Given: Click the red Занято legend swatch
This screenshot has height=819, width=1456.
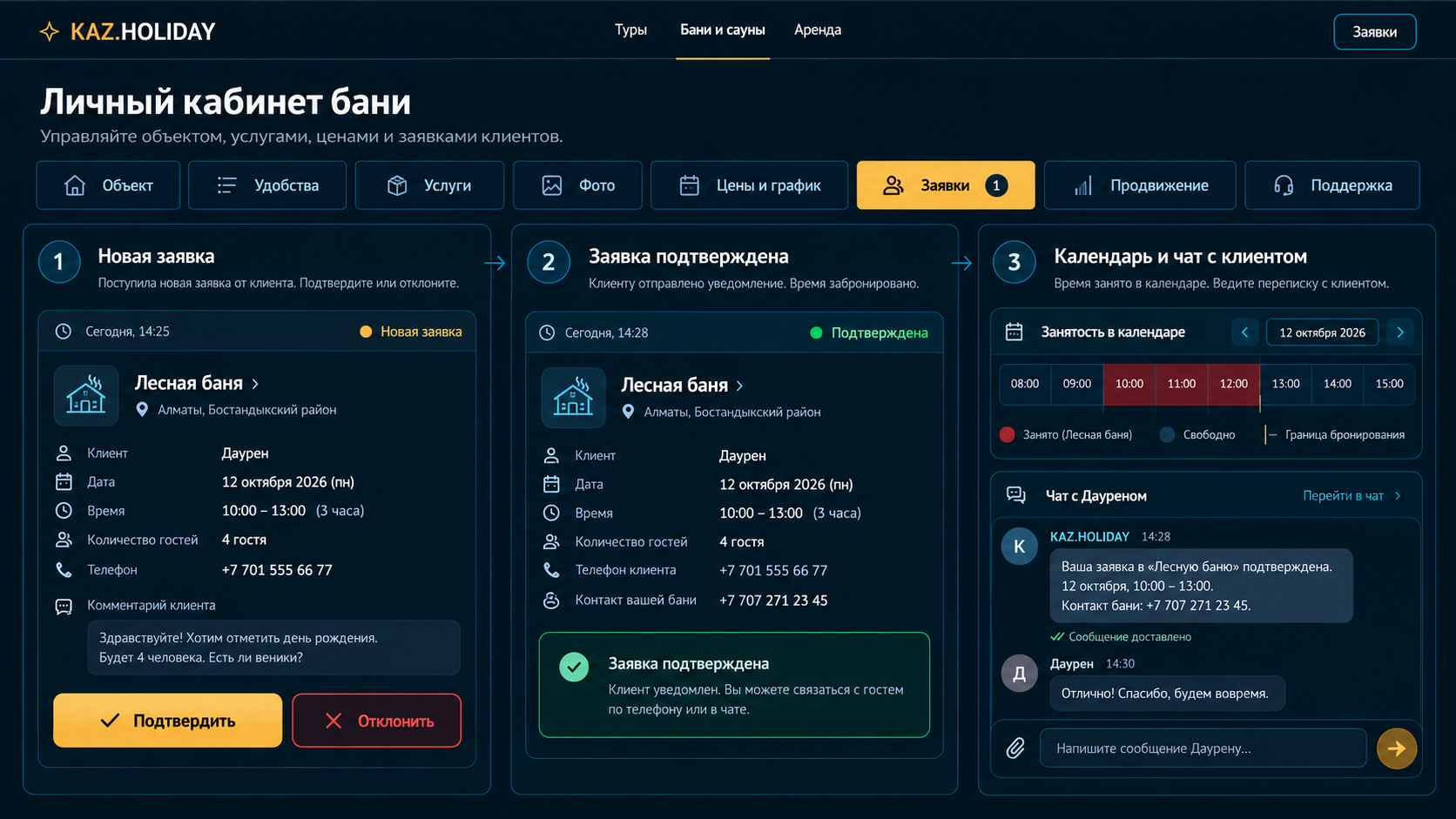Looking at the screenshot, I should tap(1008, 434).
